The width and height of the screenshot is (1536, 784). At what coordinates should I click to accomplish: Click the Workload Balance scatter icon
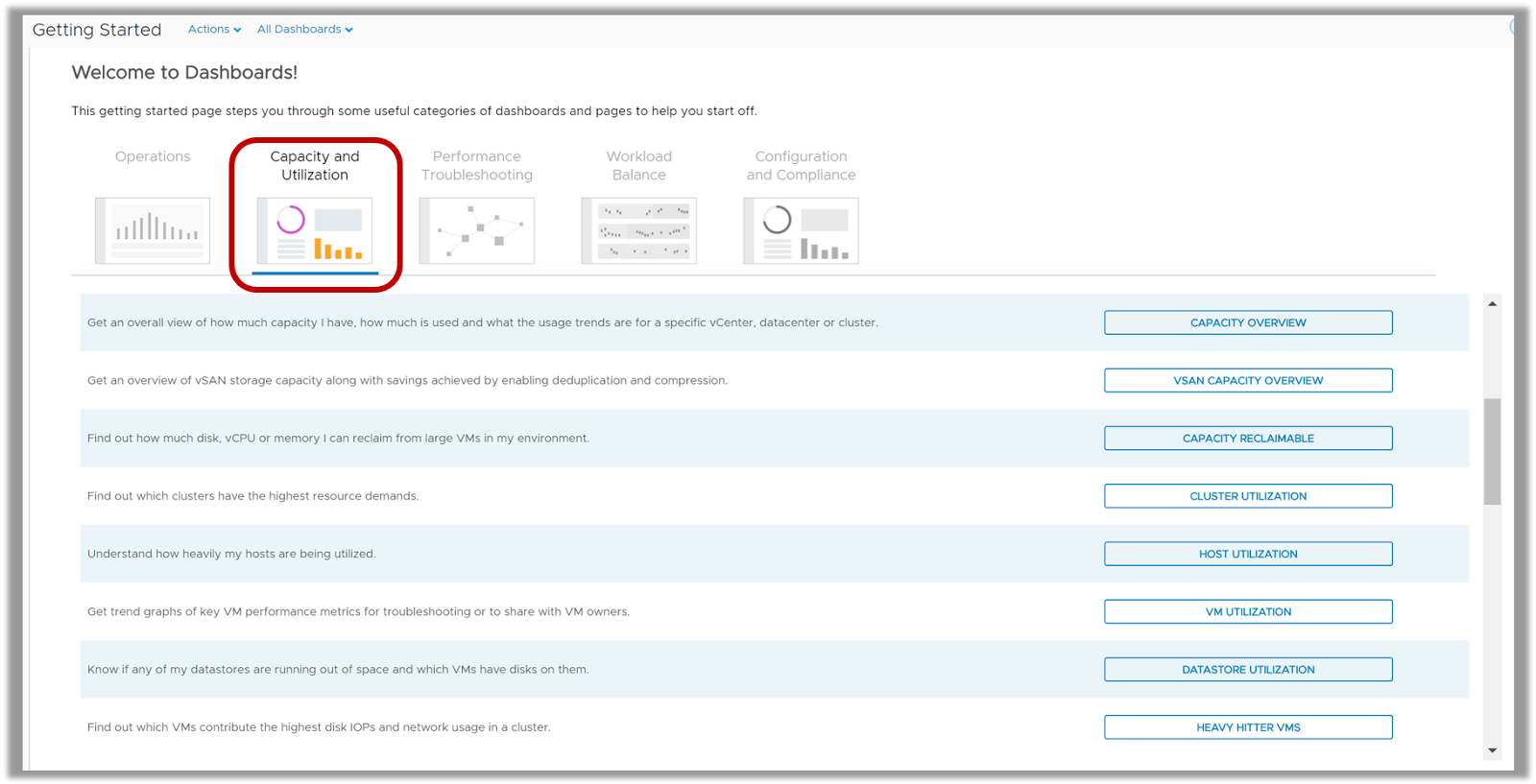point(639,230)
